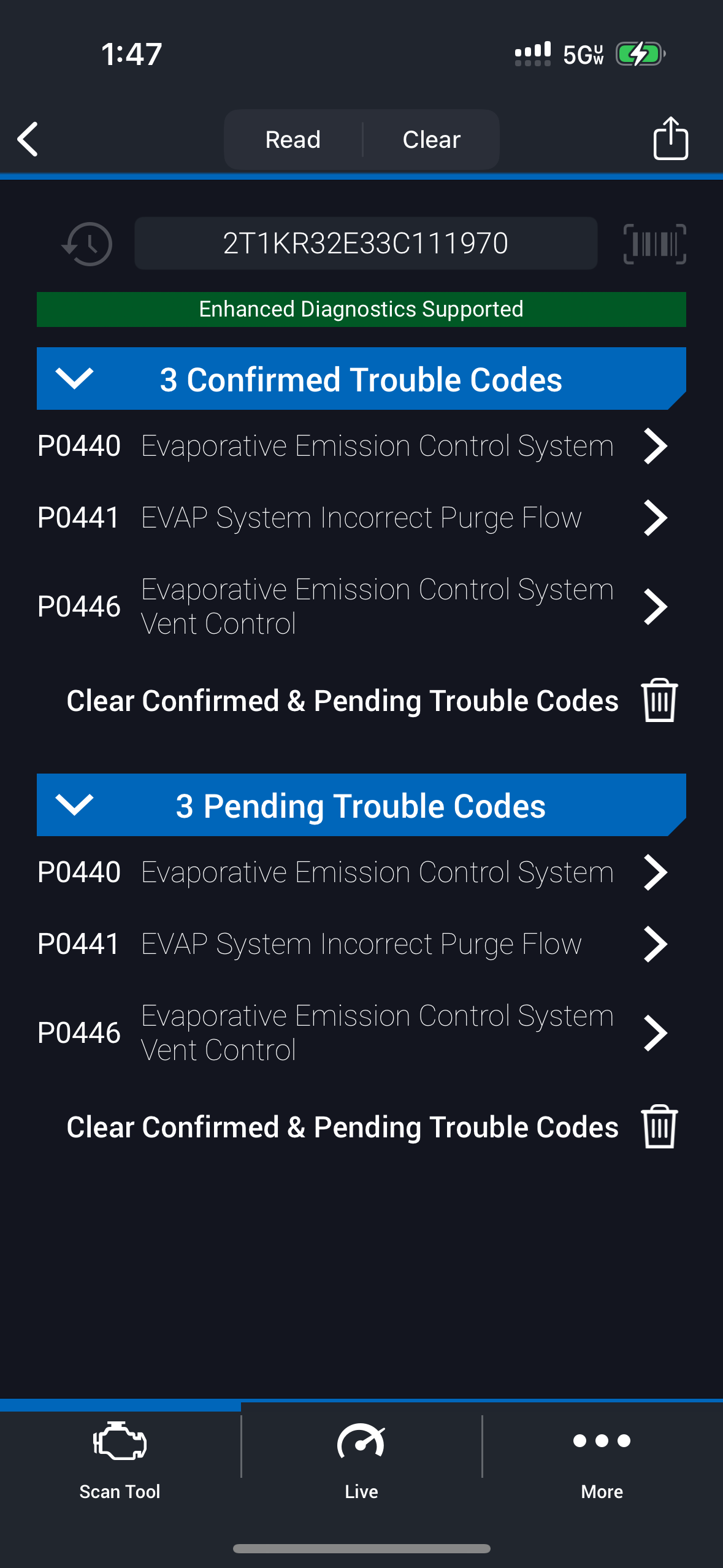Open VIN history clock icon

[88, 244]
